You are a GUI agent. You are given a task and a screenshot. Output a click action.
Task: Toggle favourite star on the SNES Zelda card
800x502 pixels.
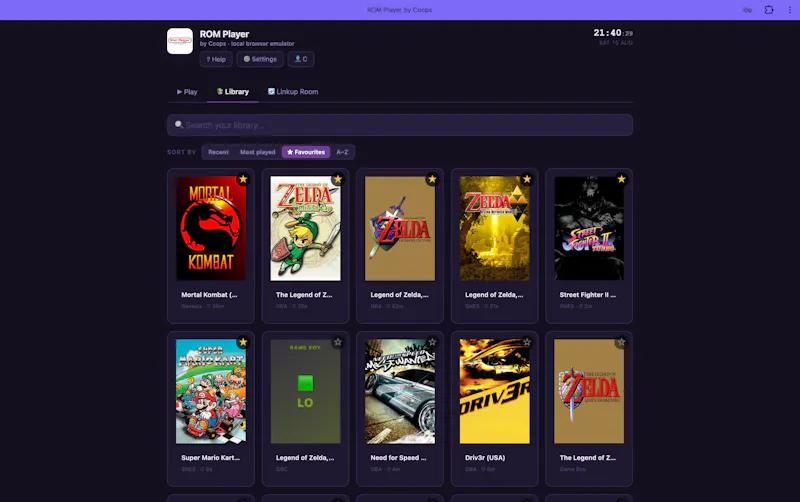click(x=527, y=179)
